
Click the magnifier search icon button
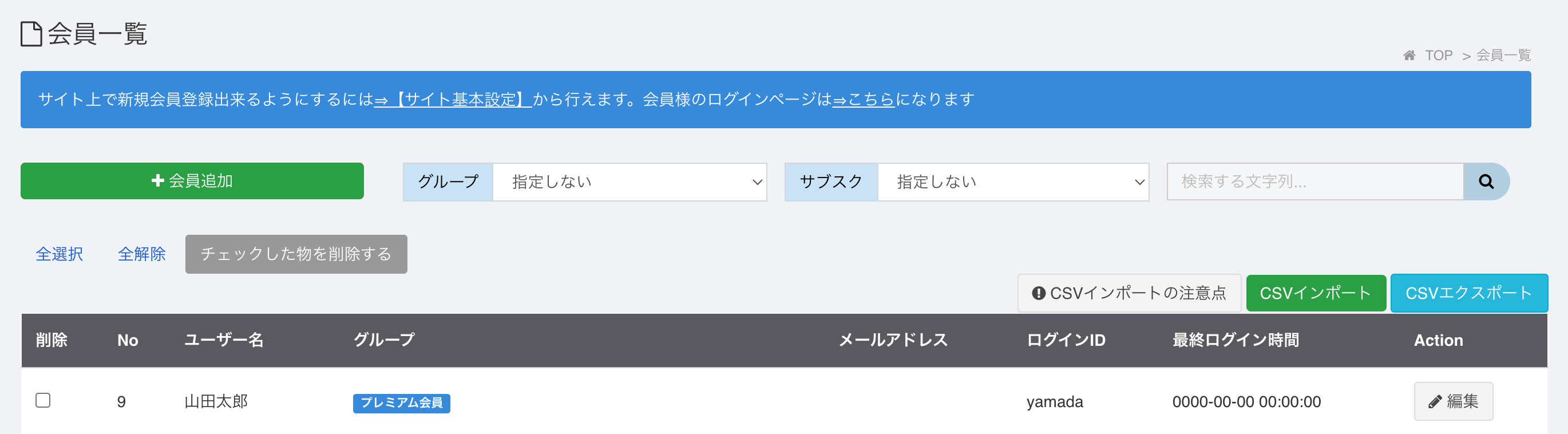click(1486, 182)
